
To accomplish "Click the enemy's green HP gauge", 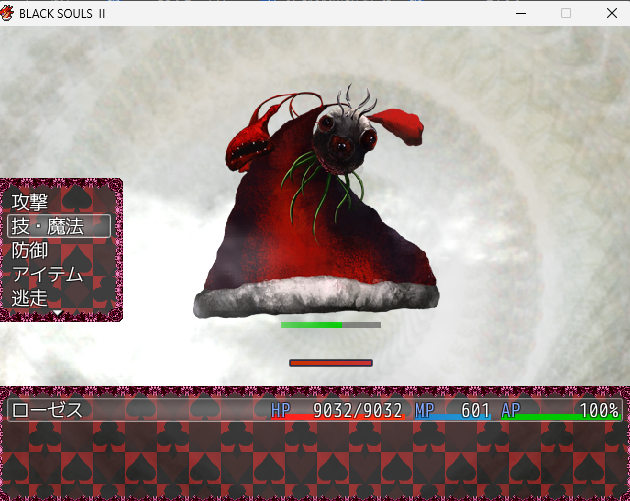I will [331, 325].
